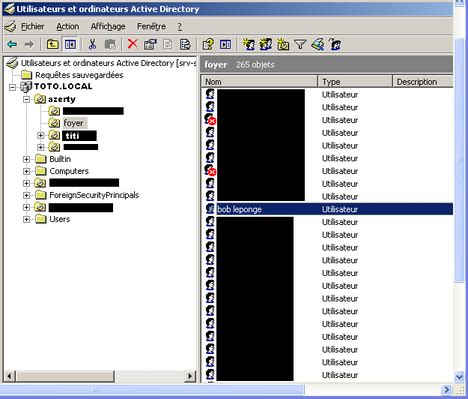Open the Action menu
The height and width of the screenshot is (399, 468).
68,26
